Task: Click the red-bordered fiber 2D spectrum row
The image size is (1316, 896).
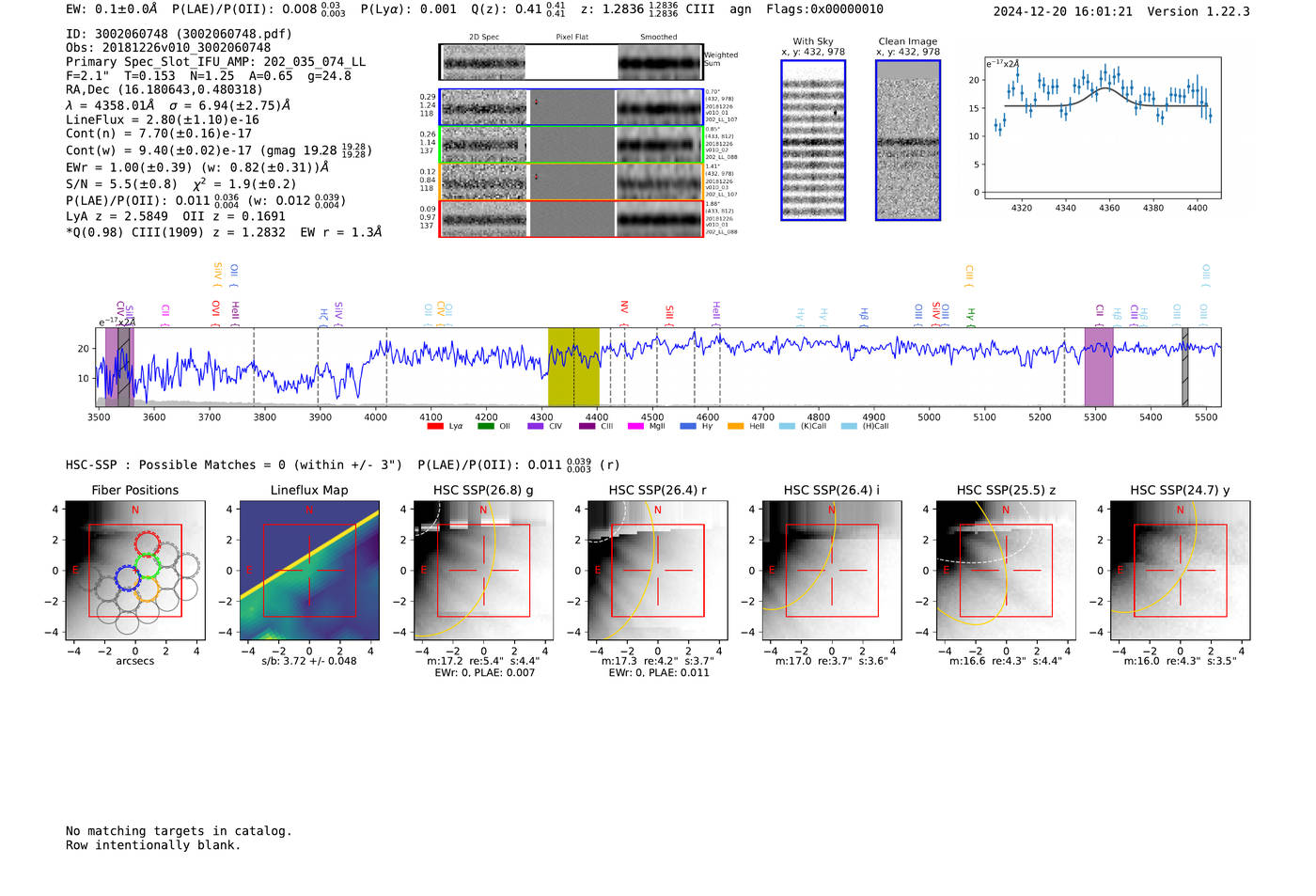Action: 571,218
